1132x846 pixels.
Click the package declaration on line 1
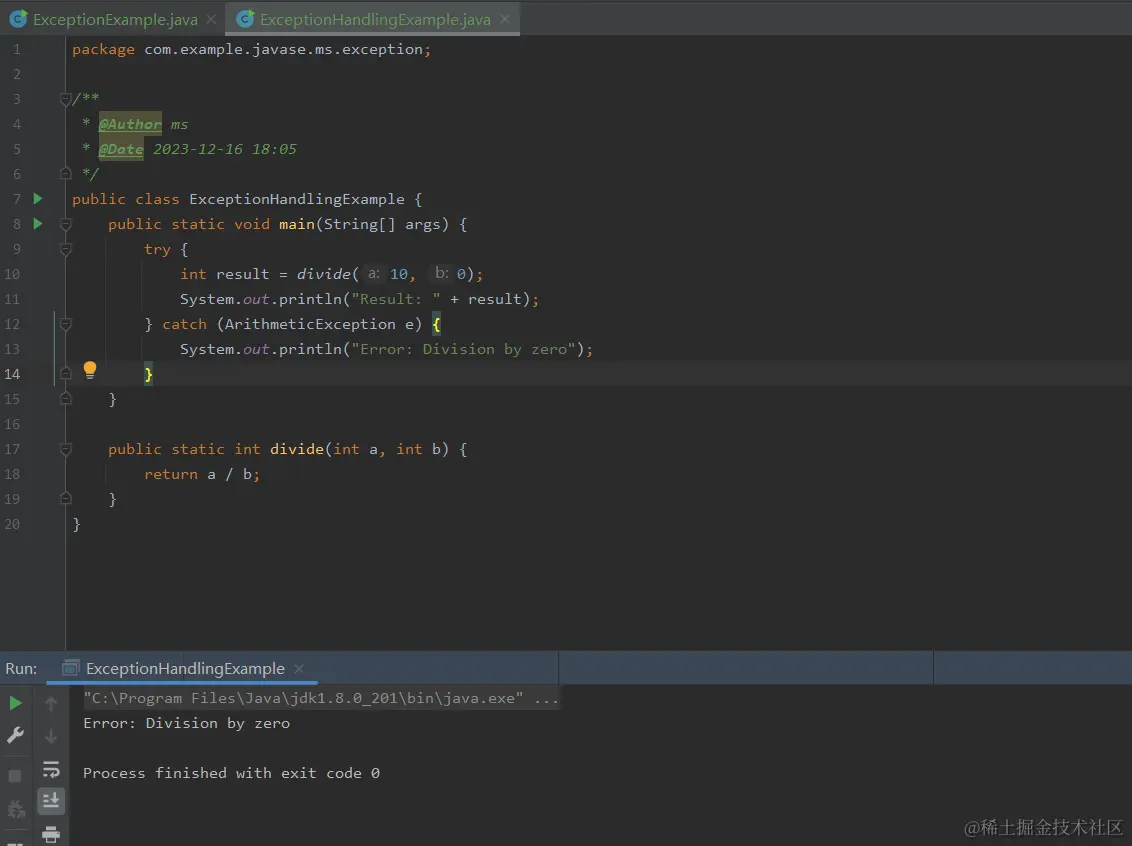coord(251,49)
